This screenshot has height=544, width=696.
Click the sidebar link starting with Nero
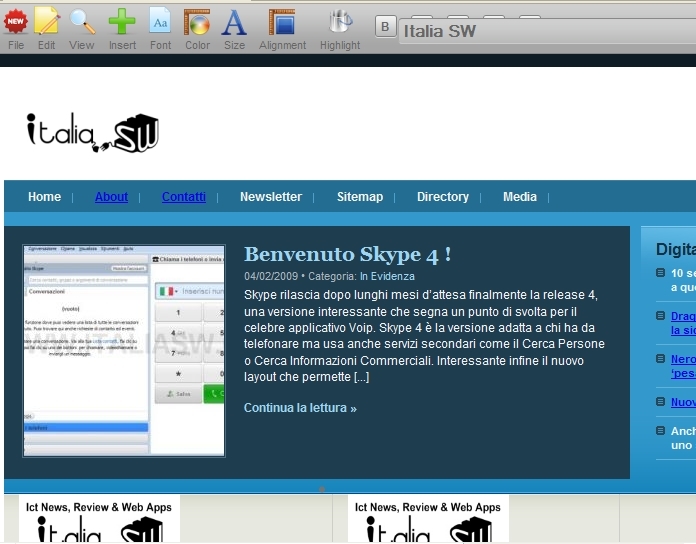pos(683,366)
